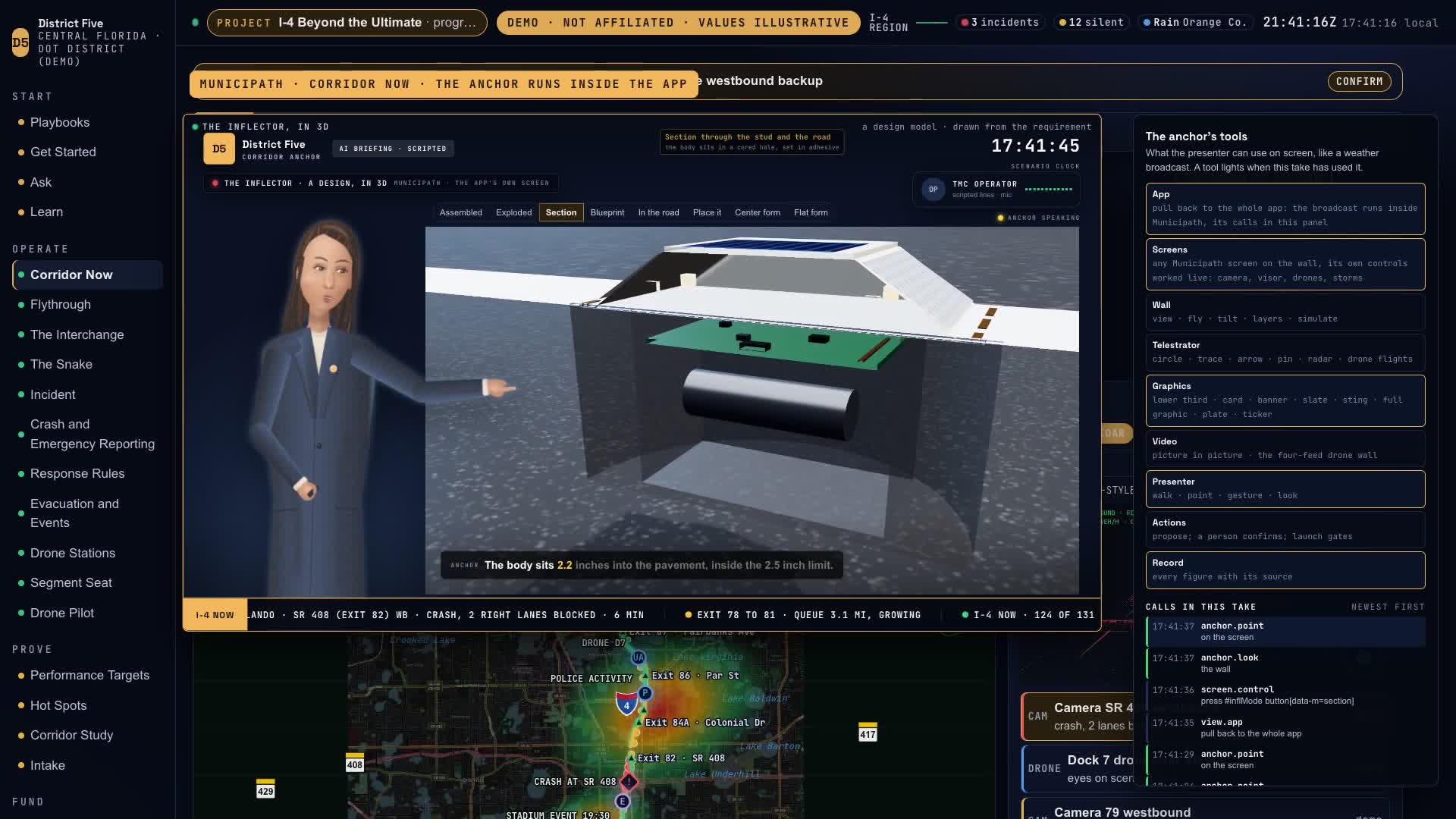Switch to the Exploded view tab
1456x819 pixels.
[513, 212]
